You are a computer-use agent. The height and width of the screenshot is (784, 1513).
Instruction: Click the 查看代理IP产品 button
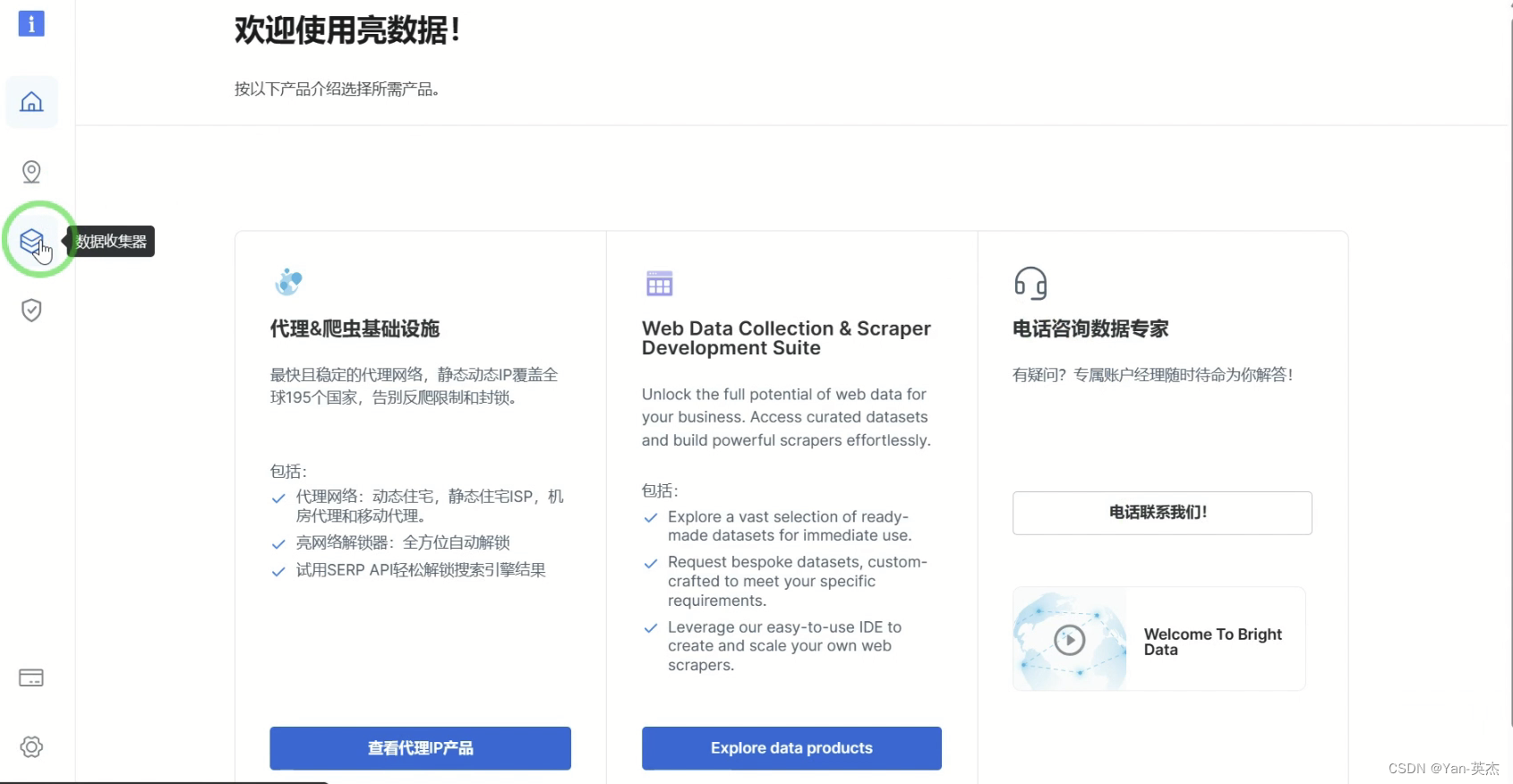tap(420, 748)
